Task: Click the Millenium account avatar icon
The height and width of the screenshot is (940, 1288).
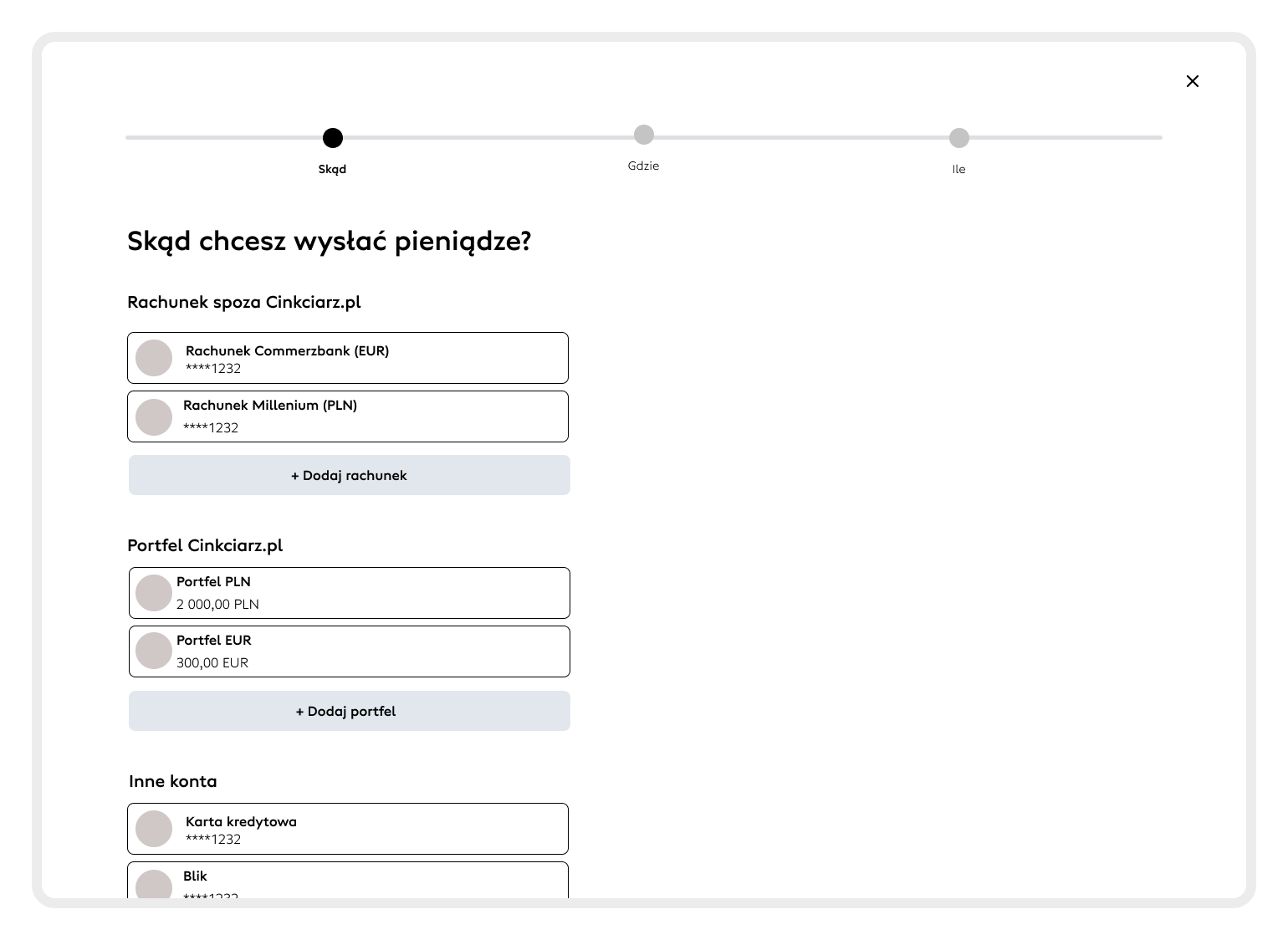Action: click(154, 416)
